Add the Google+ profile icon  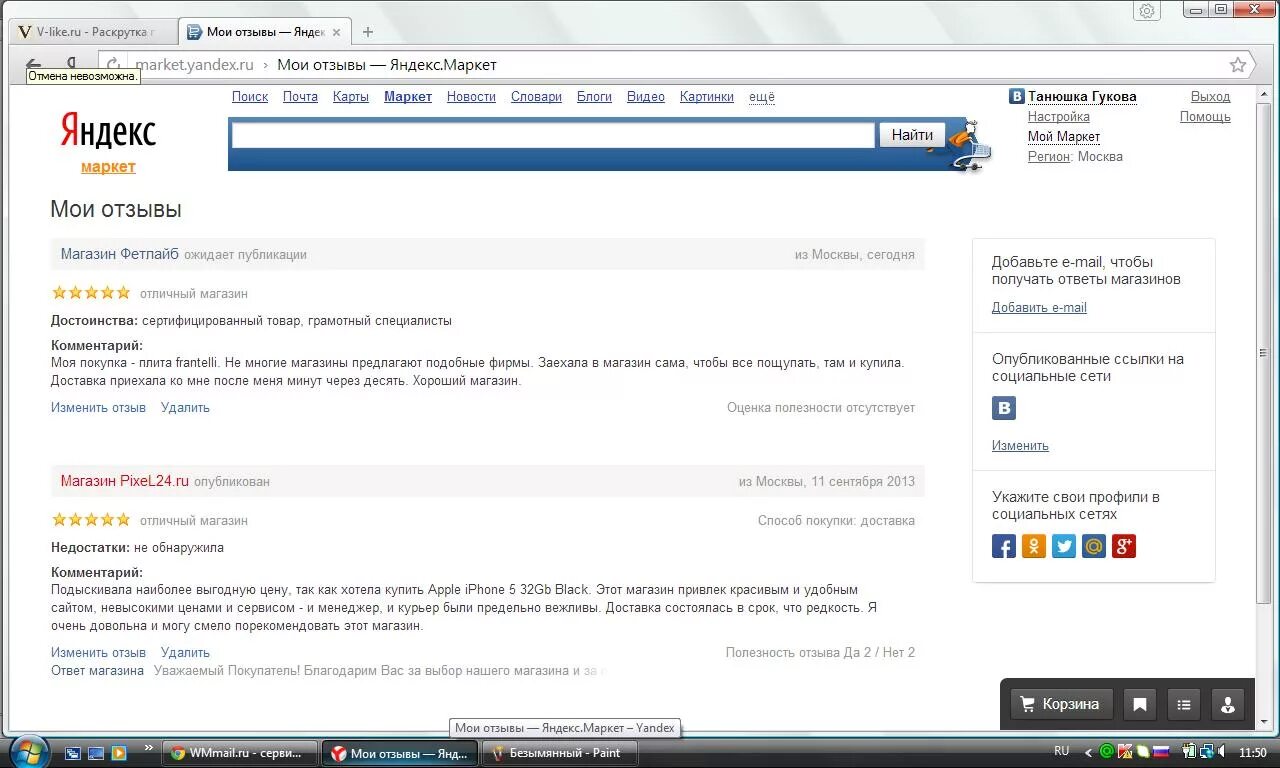(1124, 546)
